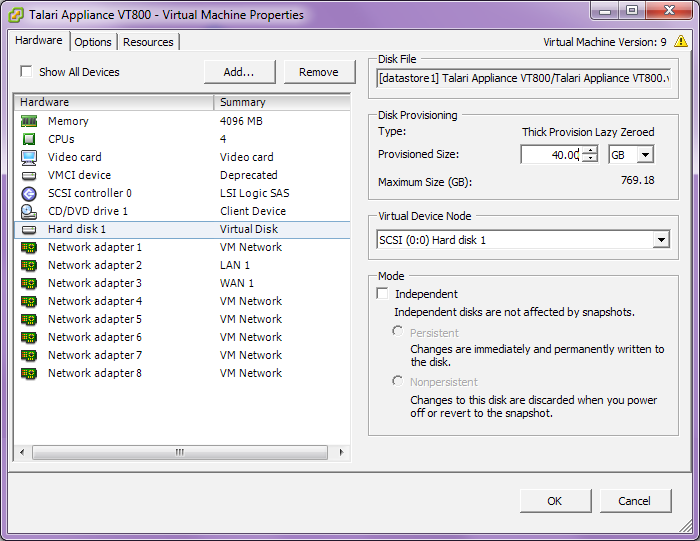The width and height of the screenshot is (700, 541).
Task: Click the Network adapter 3 icon
Action: [x=29, y=283]
